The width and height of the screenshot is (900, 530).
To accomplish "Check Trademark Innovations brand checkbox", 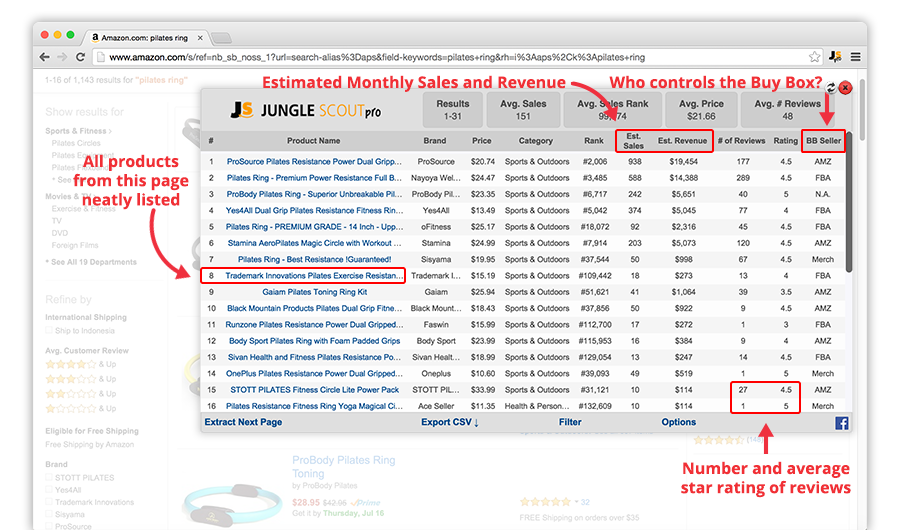I will coord(49,502).
